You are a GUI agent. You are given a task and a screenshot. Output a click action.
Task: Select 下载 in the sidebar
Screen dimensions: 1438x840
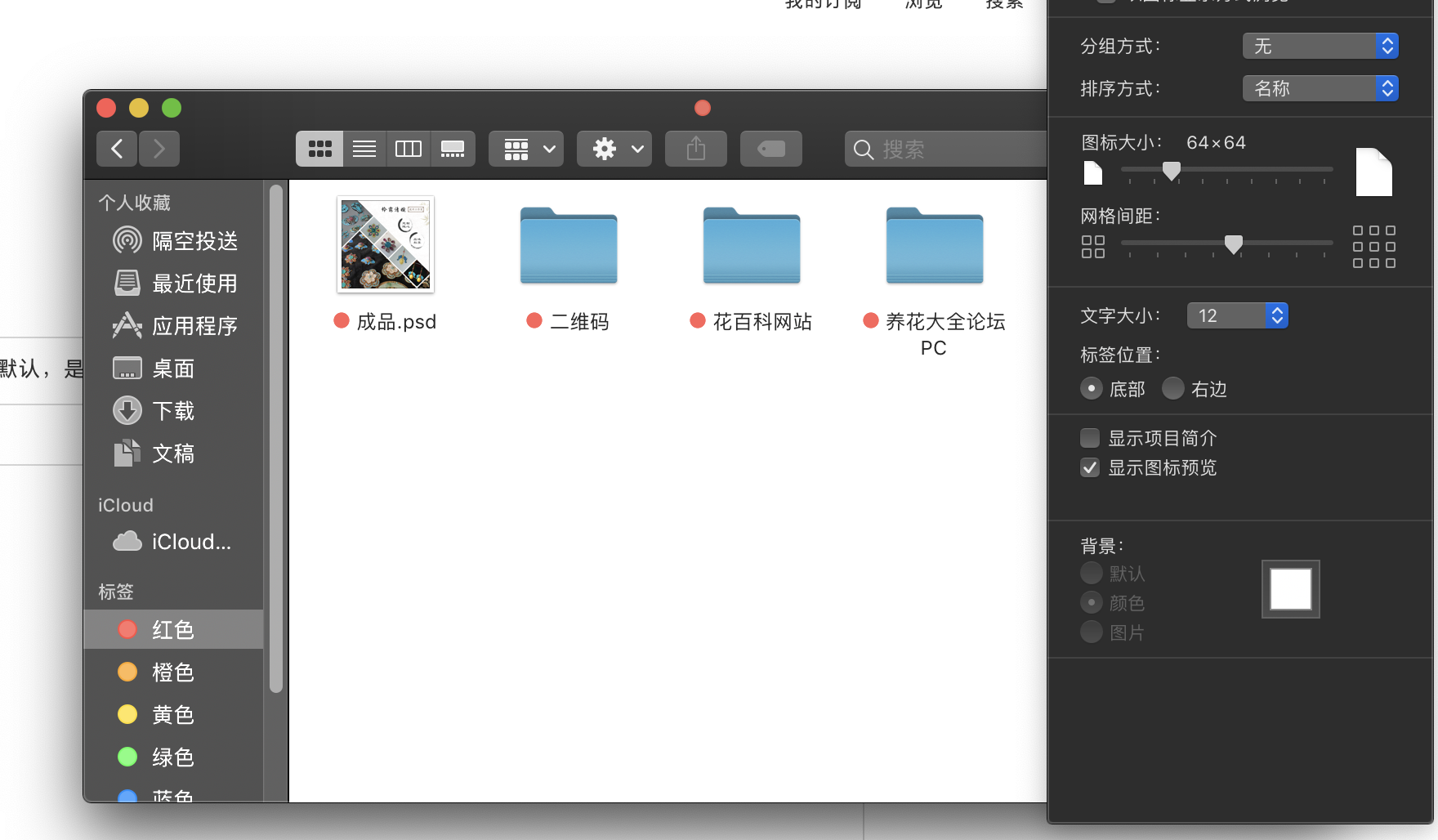pos(173,411)
